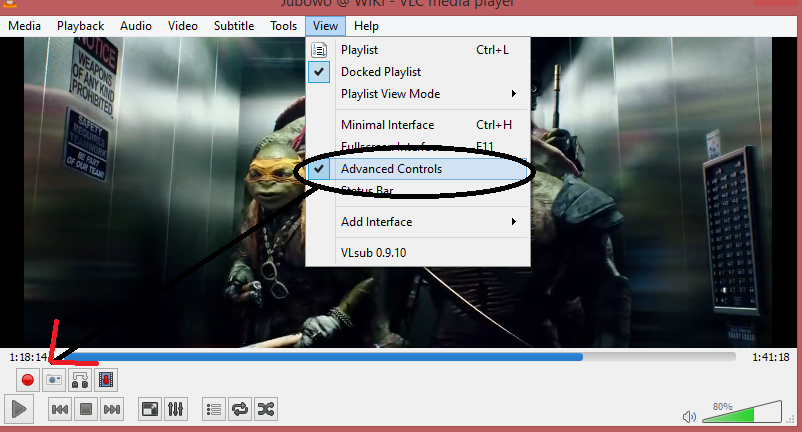Click total duration label 1:41:18
The width and height of the screenshot is (802, 432).
coord(770,357)
